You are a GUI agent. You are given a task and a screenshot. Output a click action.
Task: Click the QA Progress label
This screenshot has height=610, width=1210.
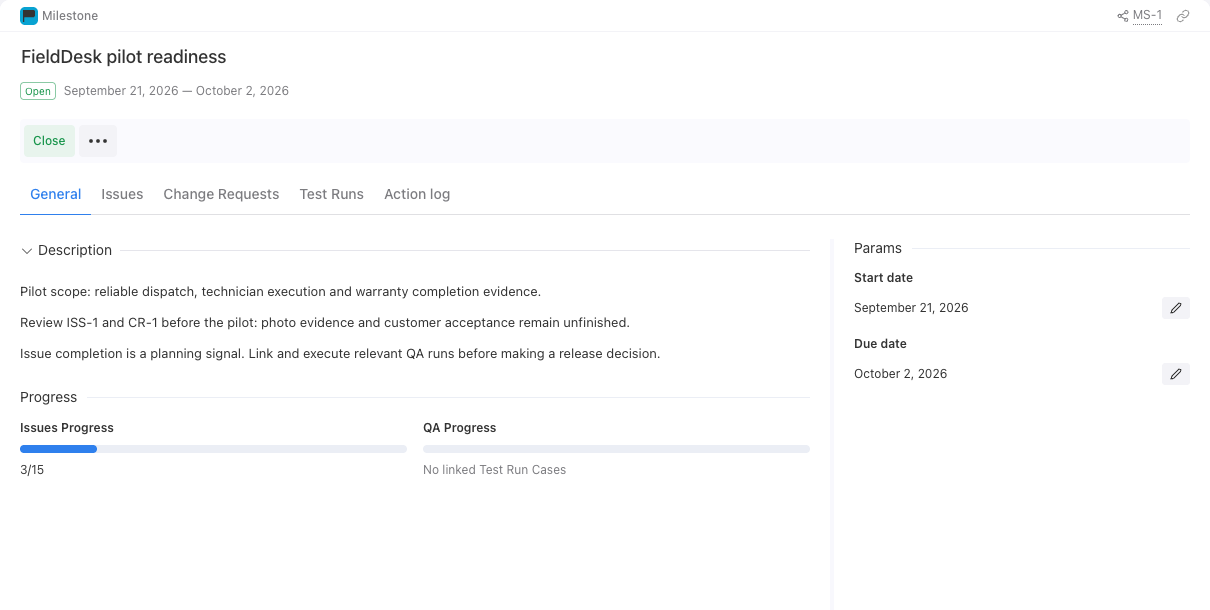click(460, 428)
